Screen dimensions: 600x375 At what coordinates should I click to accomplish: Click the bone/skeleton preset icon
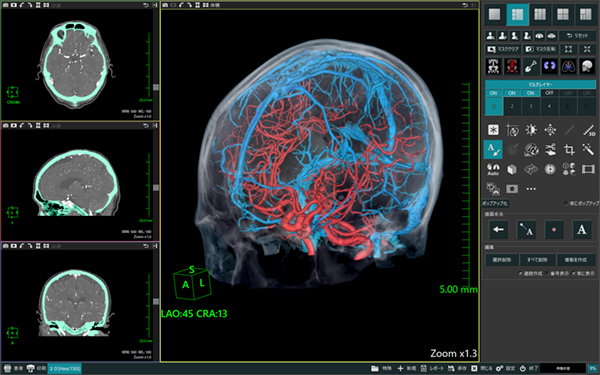[493, 66]
